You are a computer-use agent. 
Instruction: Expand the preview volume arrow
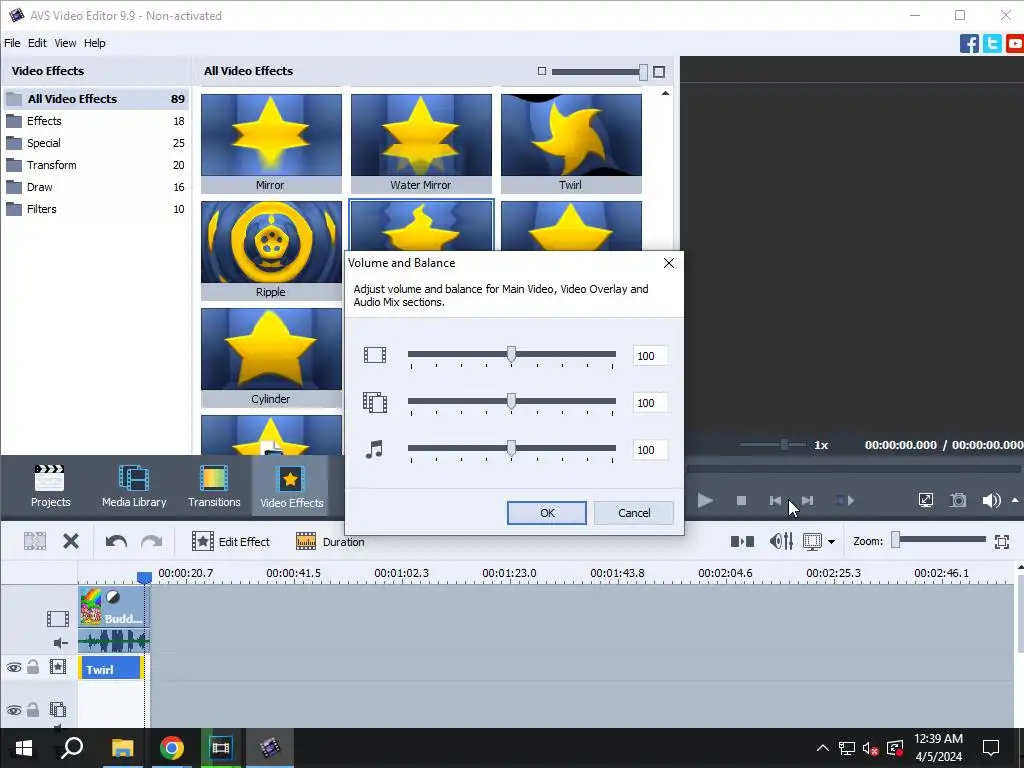1015,500
